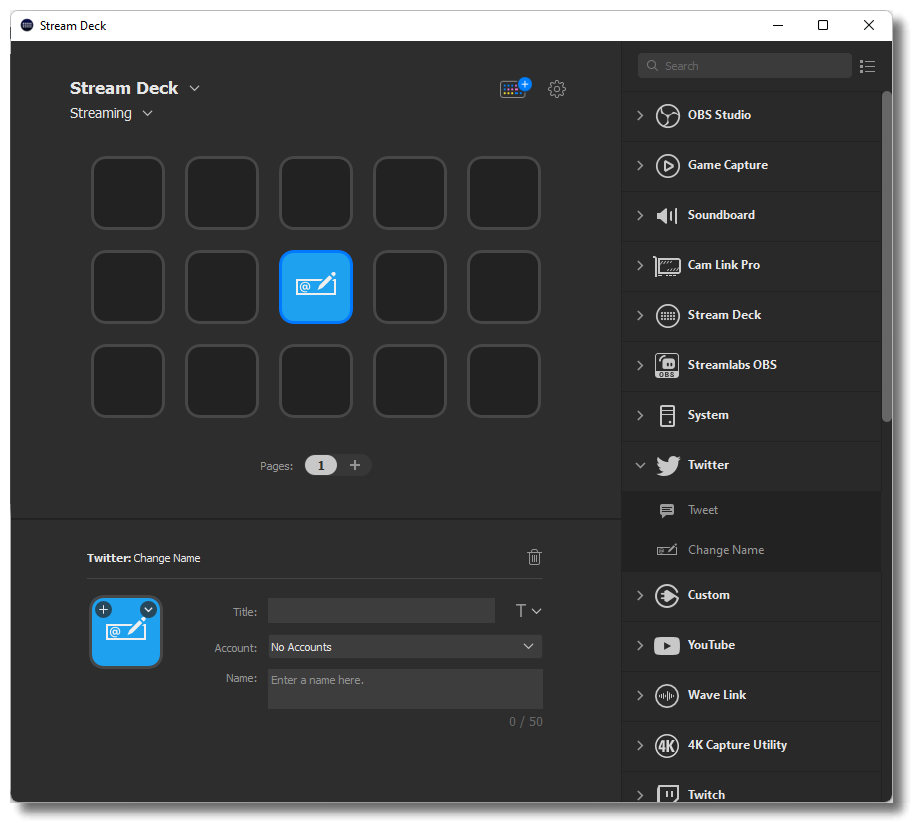
Task: Expand the Soundboard category
Action: (640, 216)
